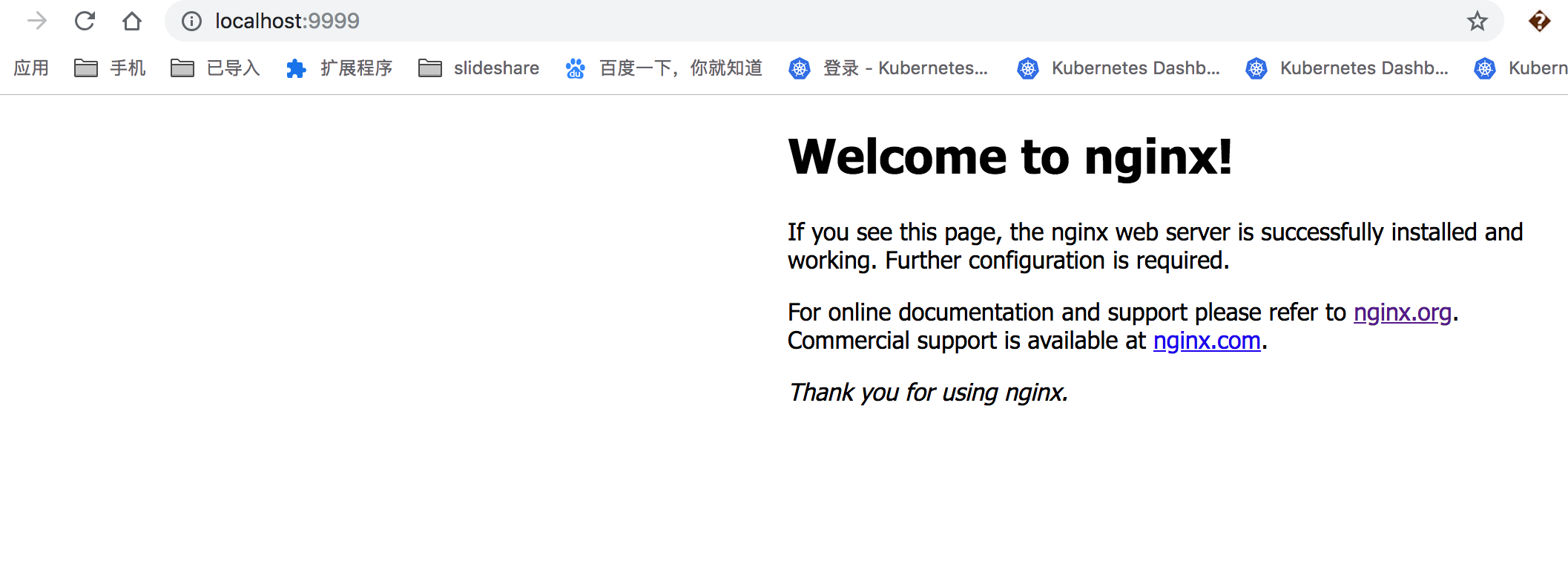1568x567 pixels.
Task: Open the 百度一下 Baidu bookmark
Action: [x=664, y=68]
